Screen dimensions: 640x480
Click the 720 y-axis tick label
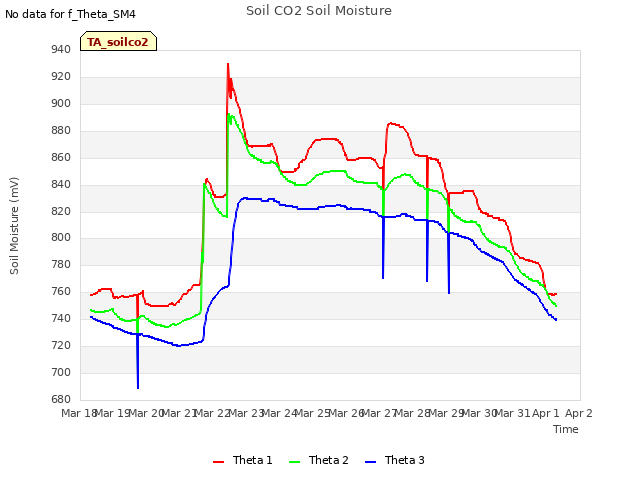click(61, 345)
